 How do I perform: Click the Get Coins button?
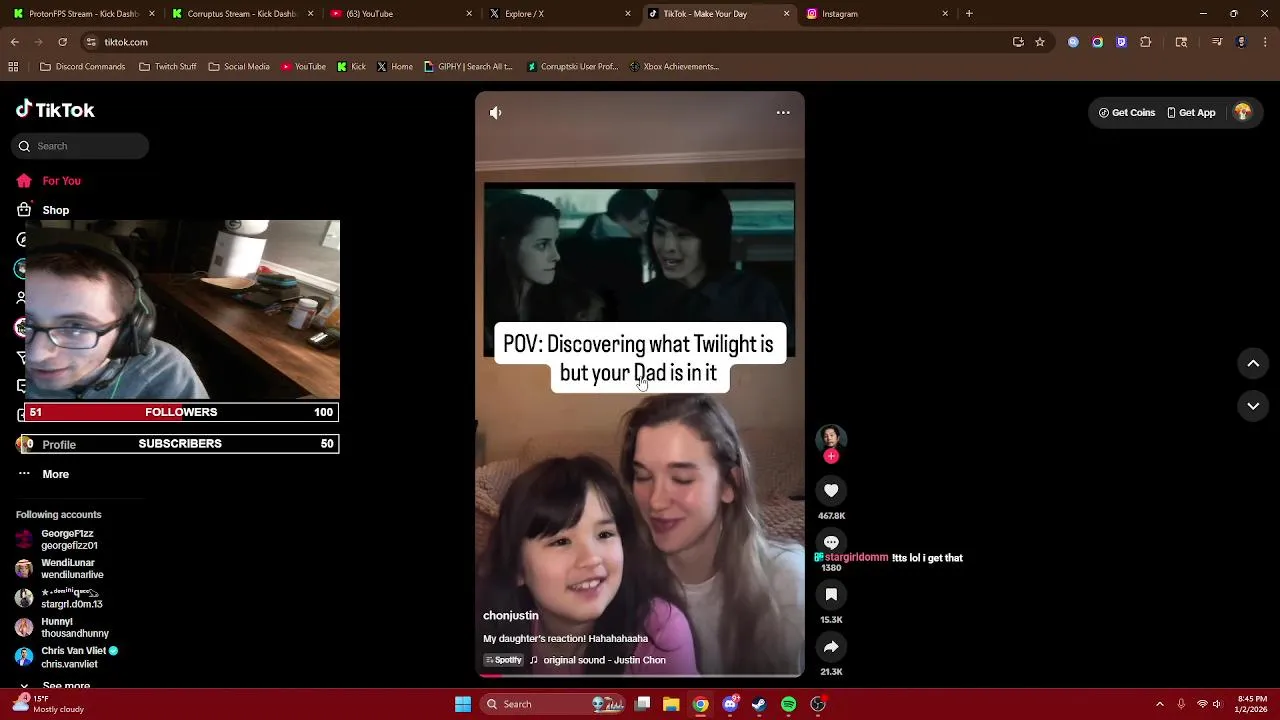coord(1127,113)
